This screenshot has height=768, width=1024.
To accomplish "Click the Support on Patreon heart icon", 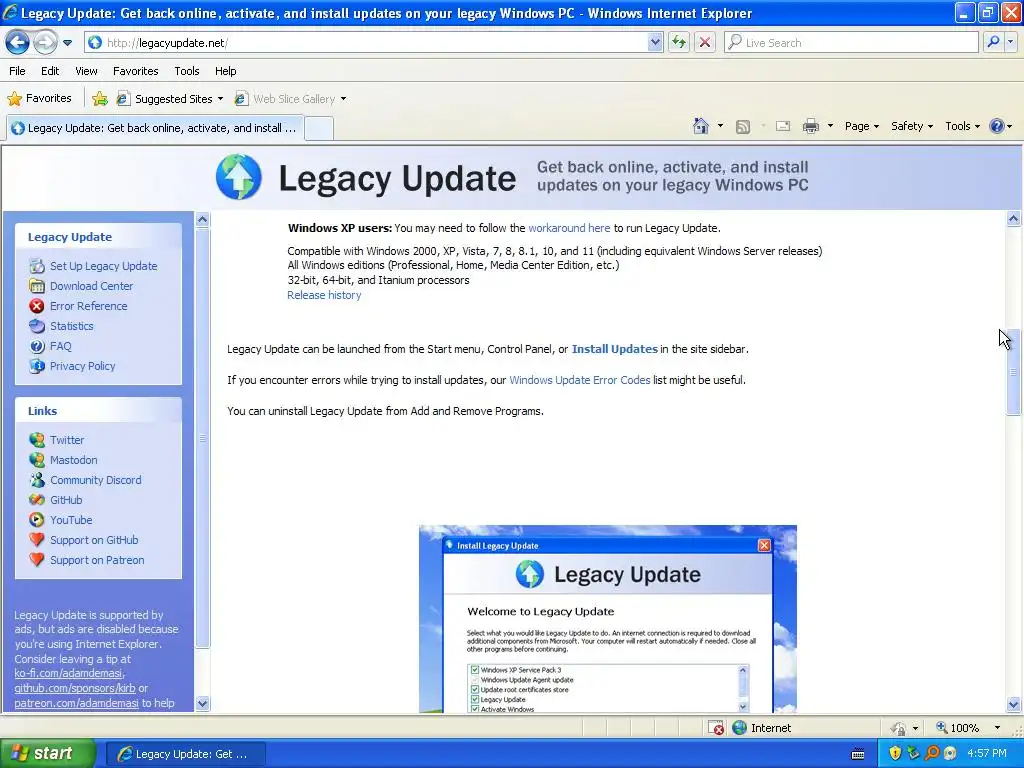I will pyautogui.click(x=37, y=560).
